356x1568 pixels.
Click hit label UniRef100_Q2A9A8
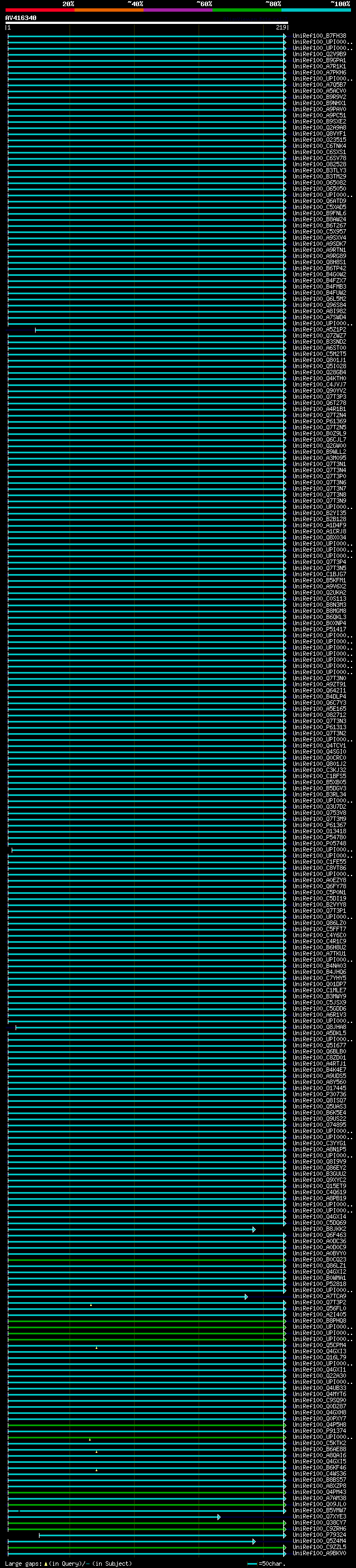click(x=319, y=128)
